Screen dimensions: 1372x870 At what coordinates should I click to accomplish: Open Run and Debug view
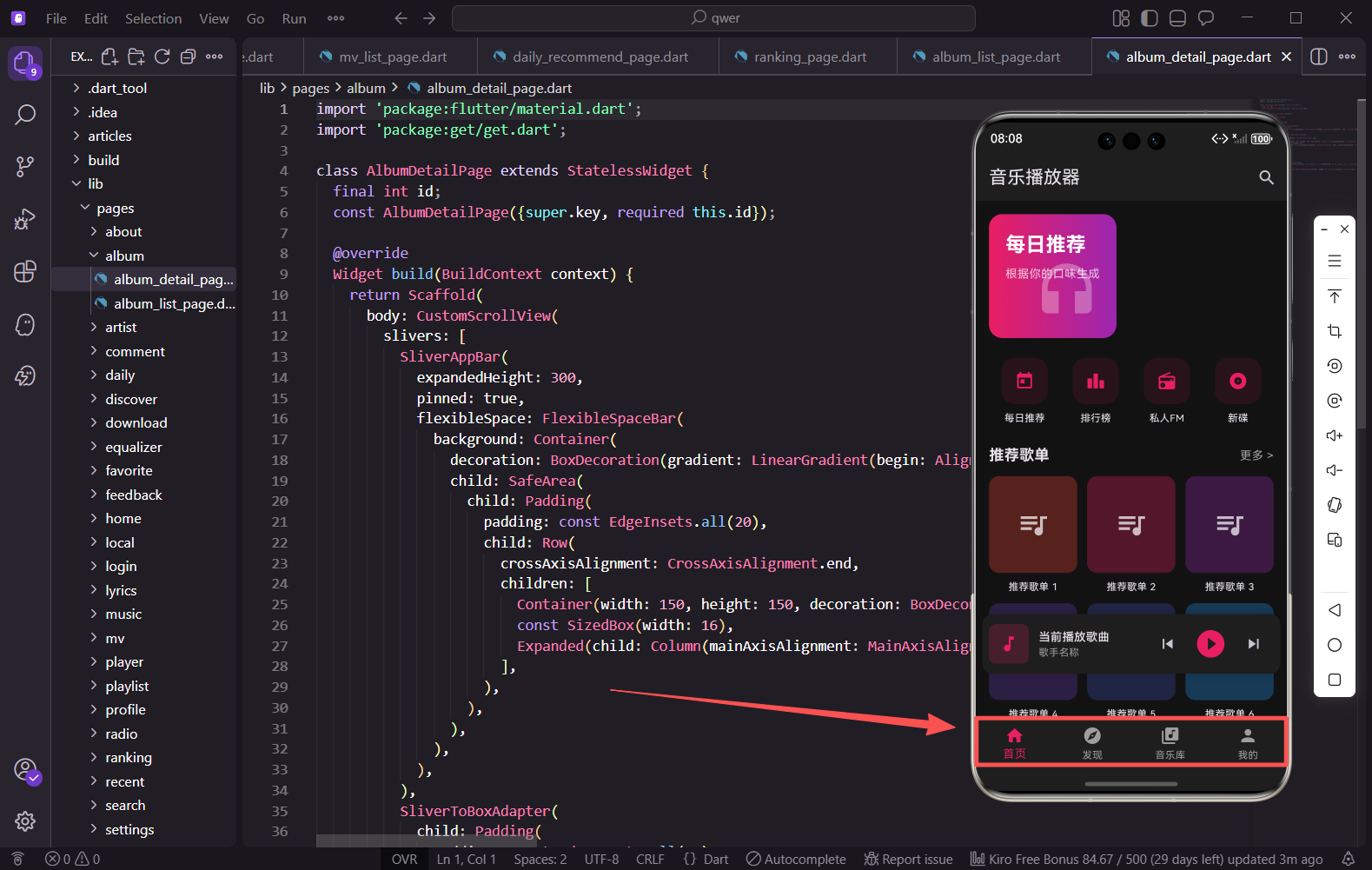pyautogui.click(x=25, y=219)
